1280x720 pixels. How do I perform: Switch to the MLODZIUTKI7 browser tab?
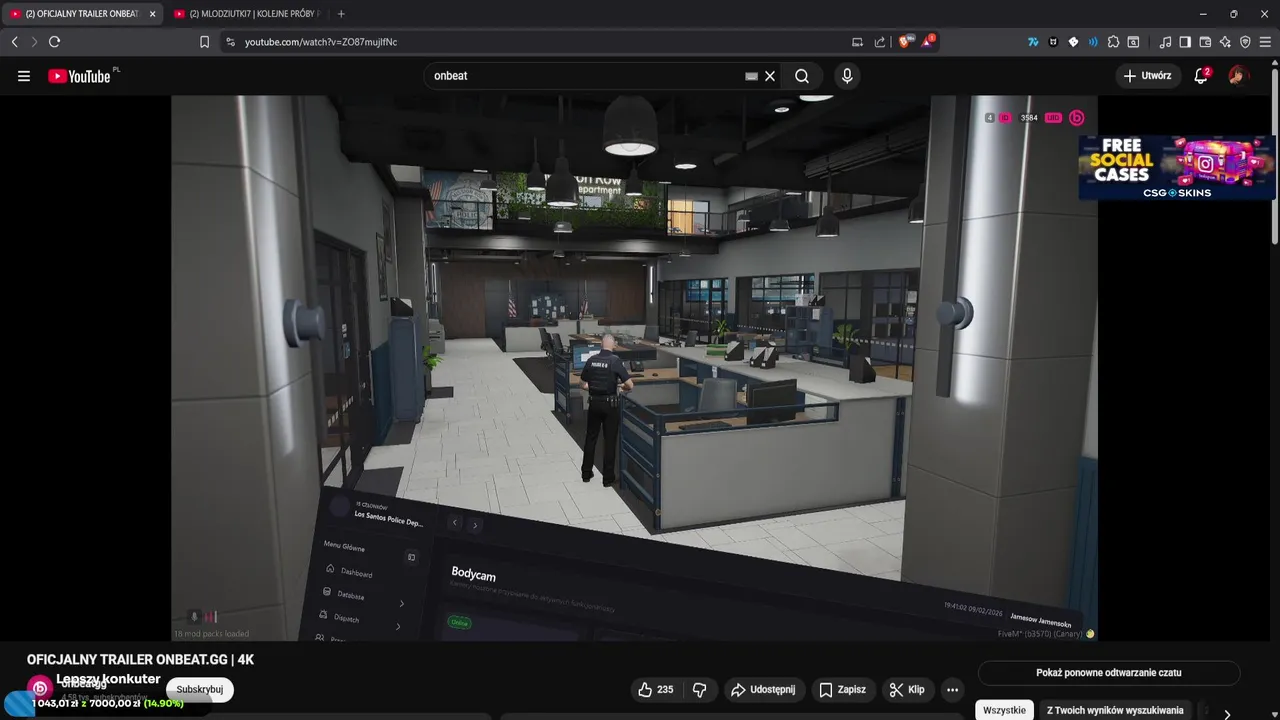coord(247,14)
